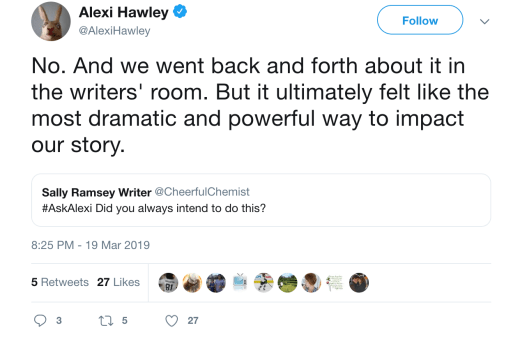520x360 pixels.
Task: Like the tweet with the heart icon
Action: 172,321
